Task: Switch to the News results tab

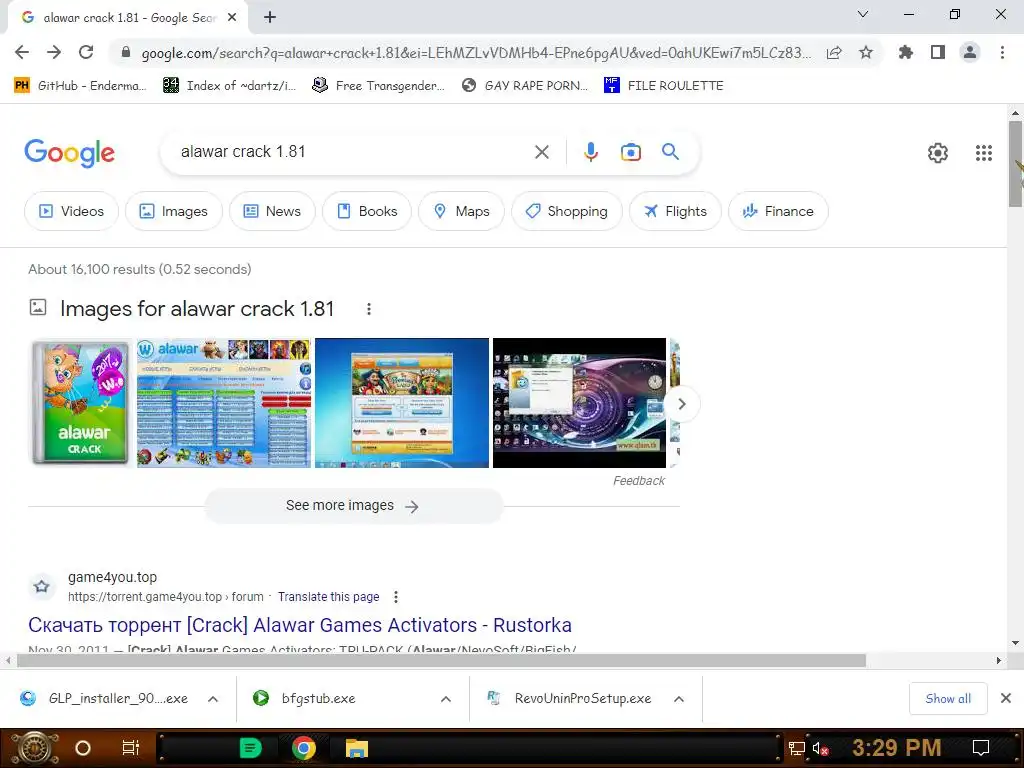Action: coord(272,211)
